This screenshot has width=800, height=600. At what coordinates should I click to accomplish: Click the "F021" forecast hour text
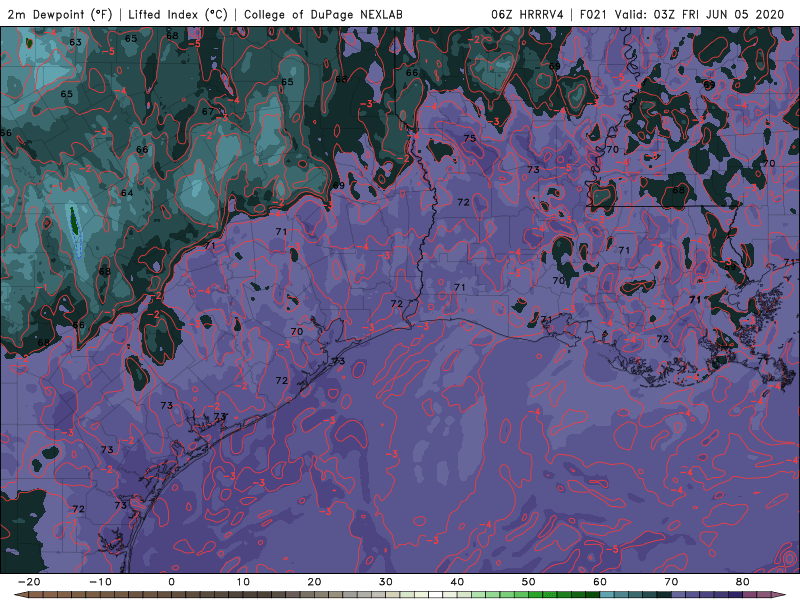(594, 14)
